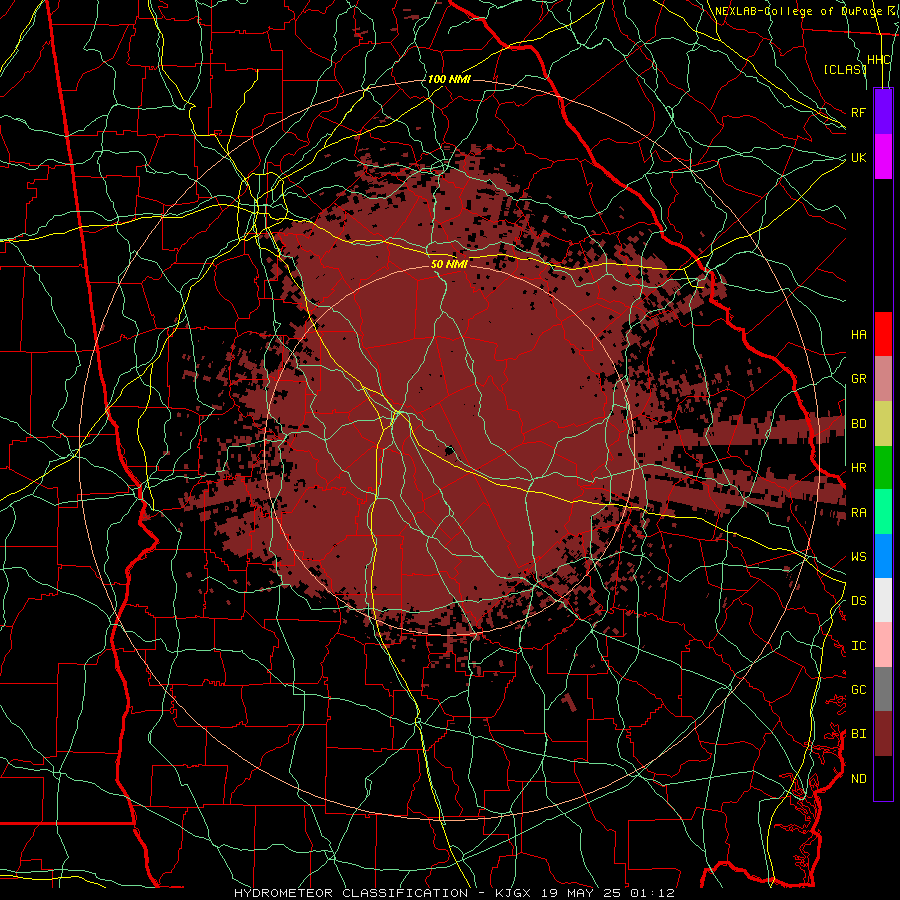This screenshot has height=900, width=900.
Task: Pick the RA light green legend swatch
Action: click(883, 512)
